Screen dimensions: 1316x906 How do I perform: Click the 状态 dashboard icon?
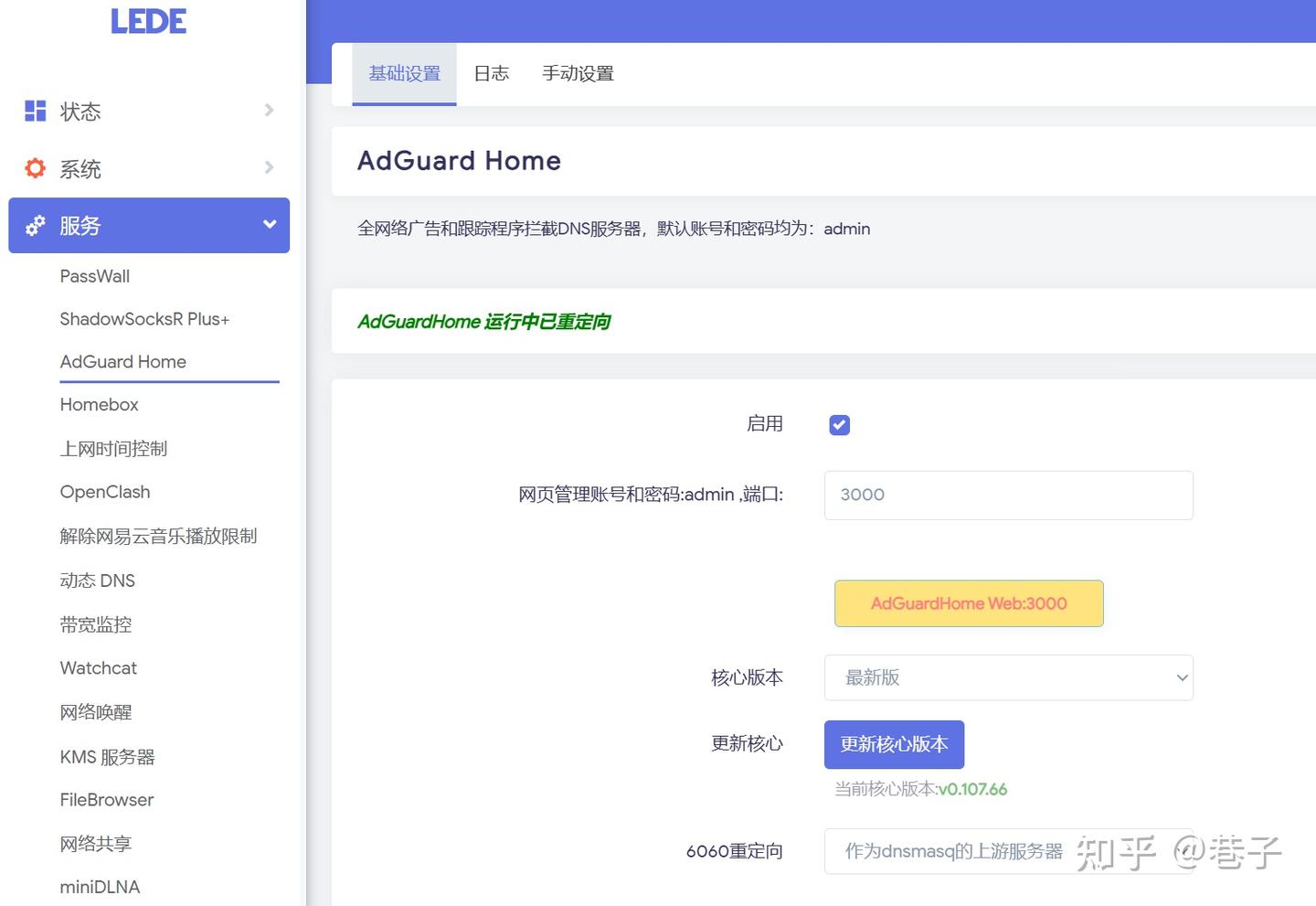tap(35, 111)
